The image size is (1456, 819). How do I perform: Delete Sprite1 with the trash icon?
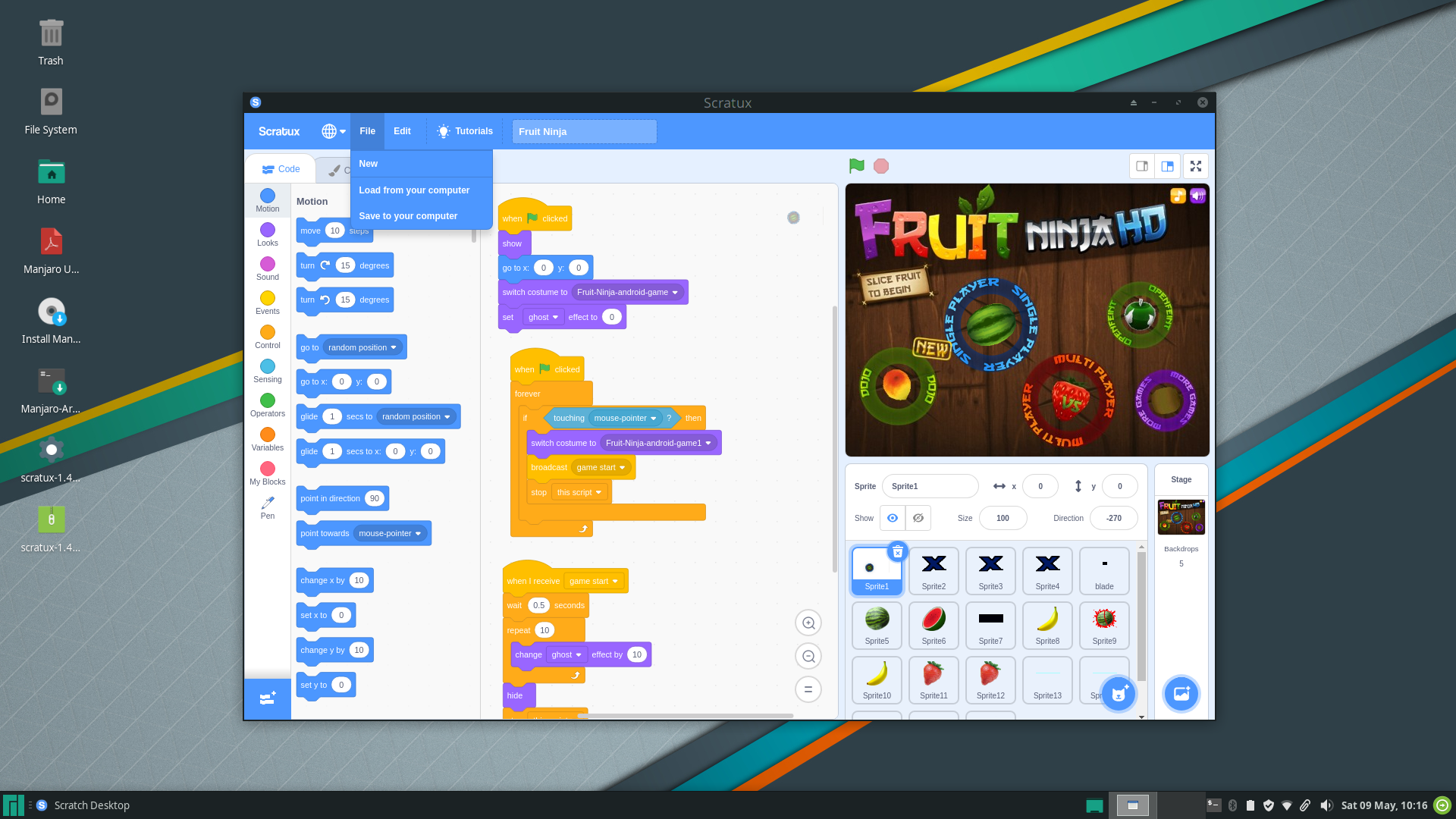(897, 552)
